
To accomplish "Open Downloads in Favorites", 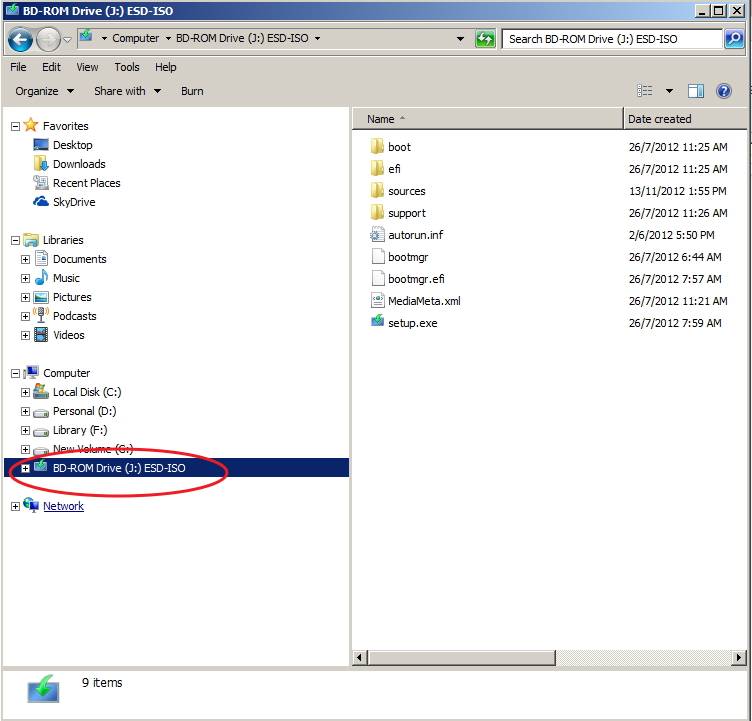I will coord(79,164).
